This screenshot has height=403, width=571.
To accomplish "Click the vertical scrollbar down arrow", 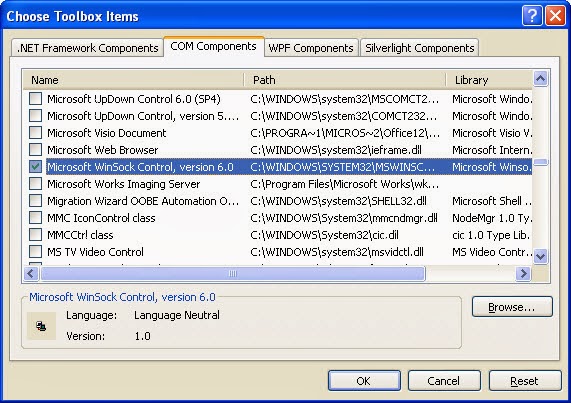I will (540, 256).
